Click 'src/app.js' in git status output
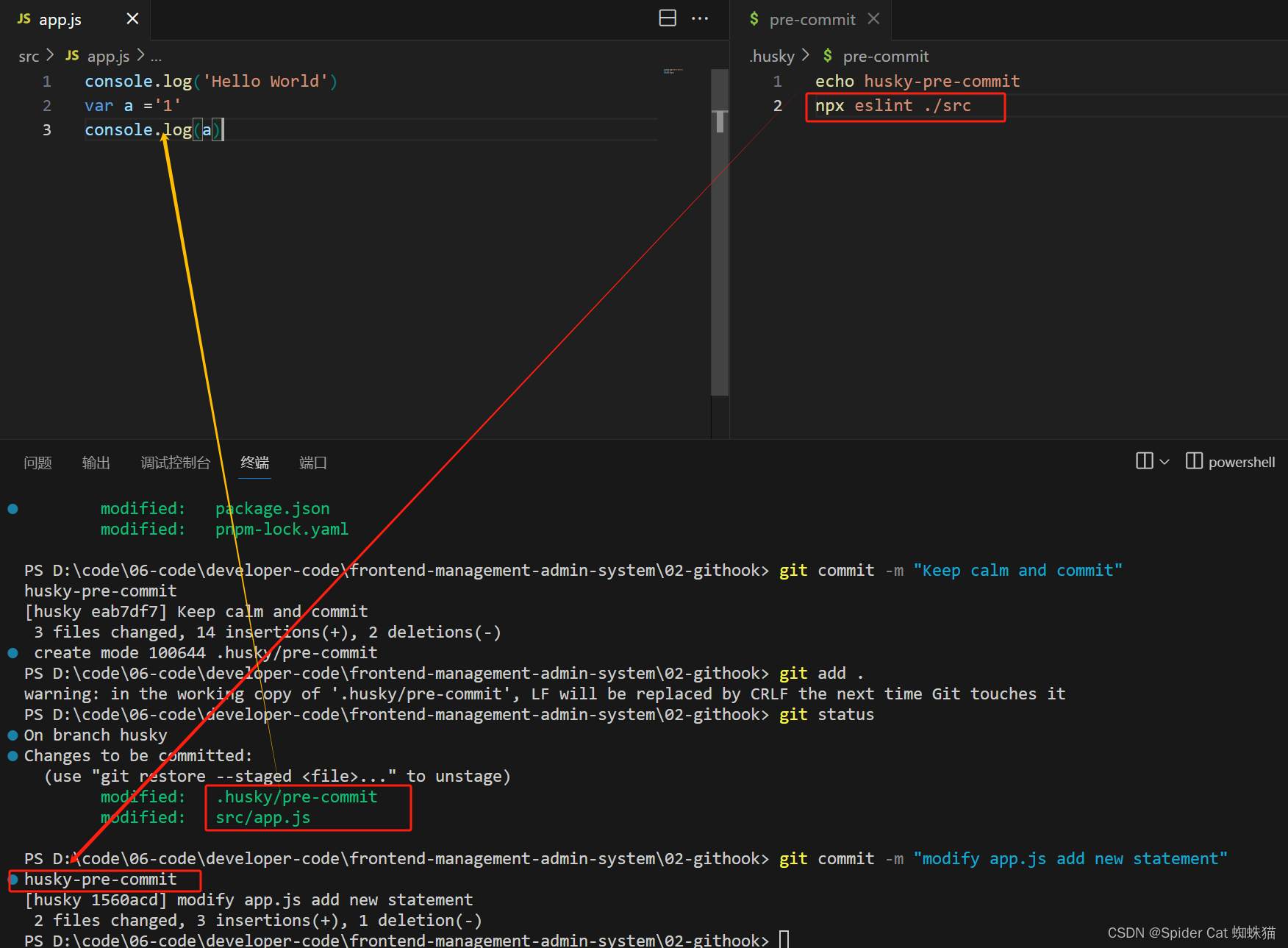Viewport: 1288px width, 948px height. point(262,818)
